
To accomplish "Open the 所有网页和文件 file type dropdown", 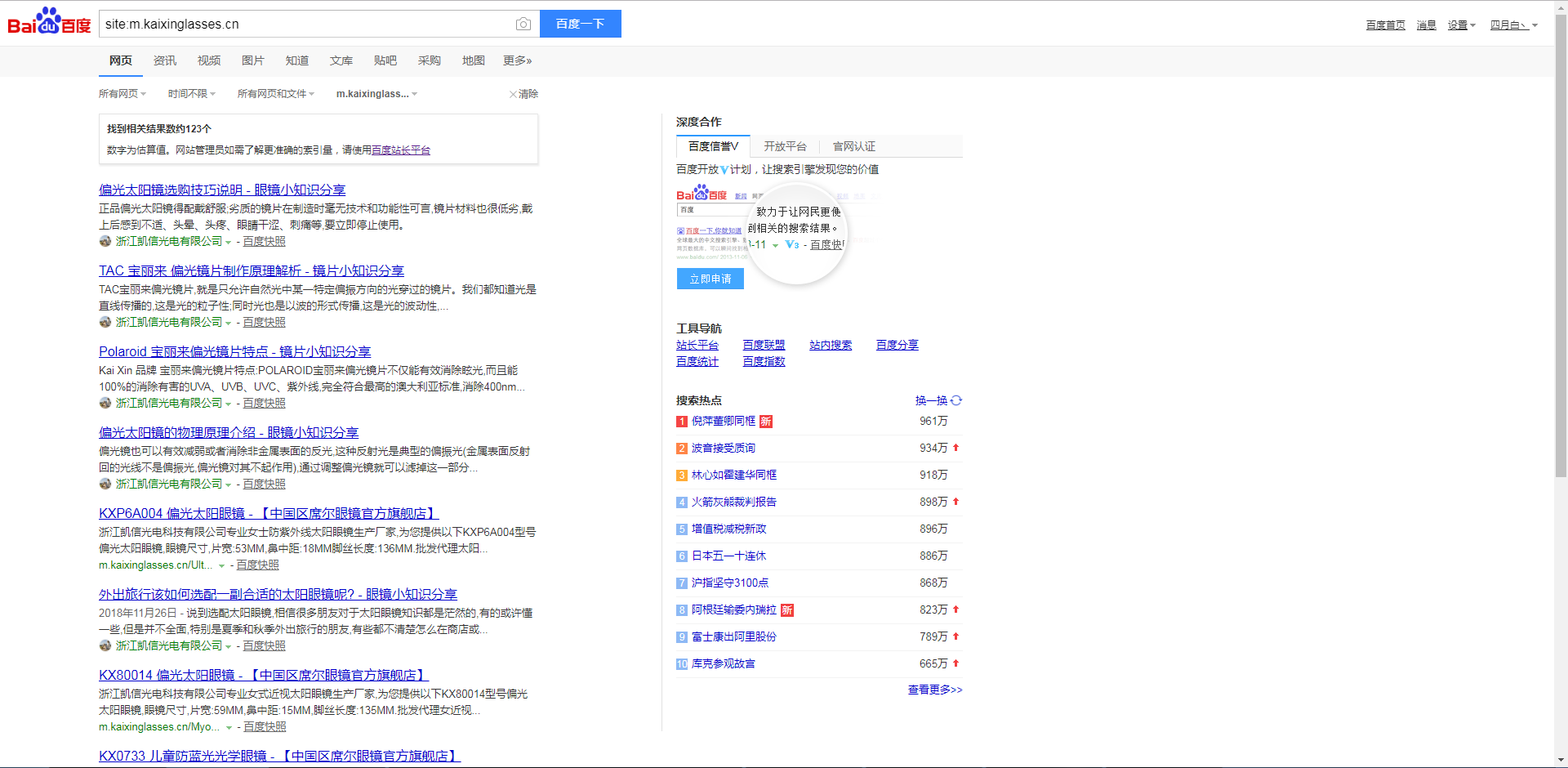I will coord(276,94).
